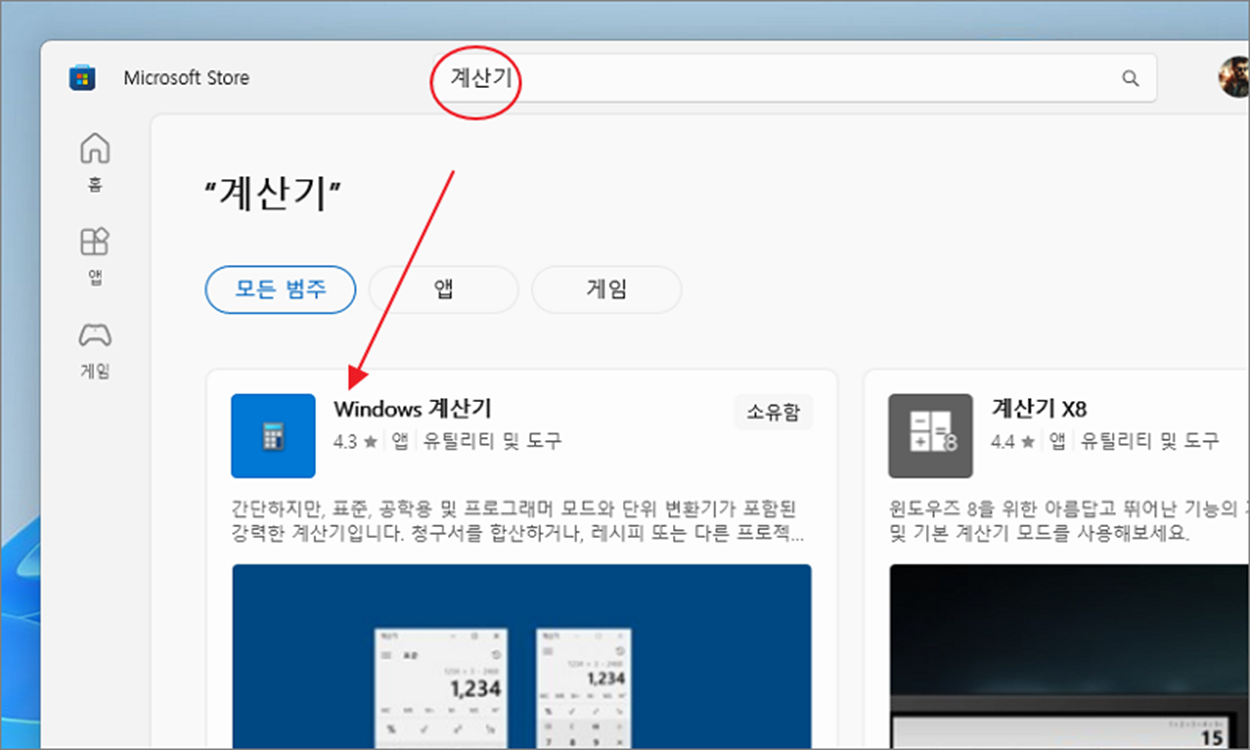This screenshot has height=750, width=1250.
Task: Open the Windows 계산기 title
Action: click(412, 409)
